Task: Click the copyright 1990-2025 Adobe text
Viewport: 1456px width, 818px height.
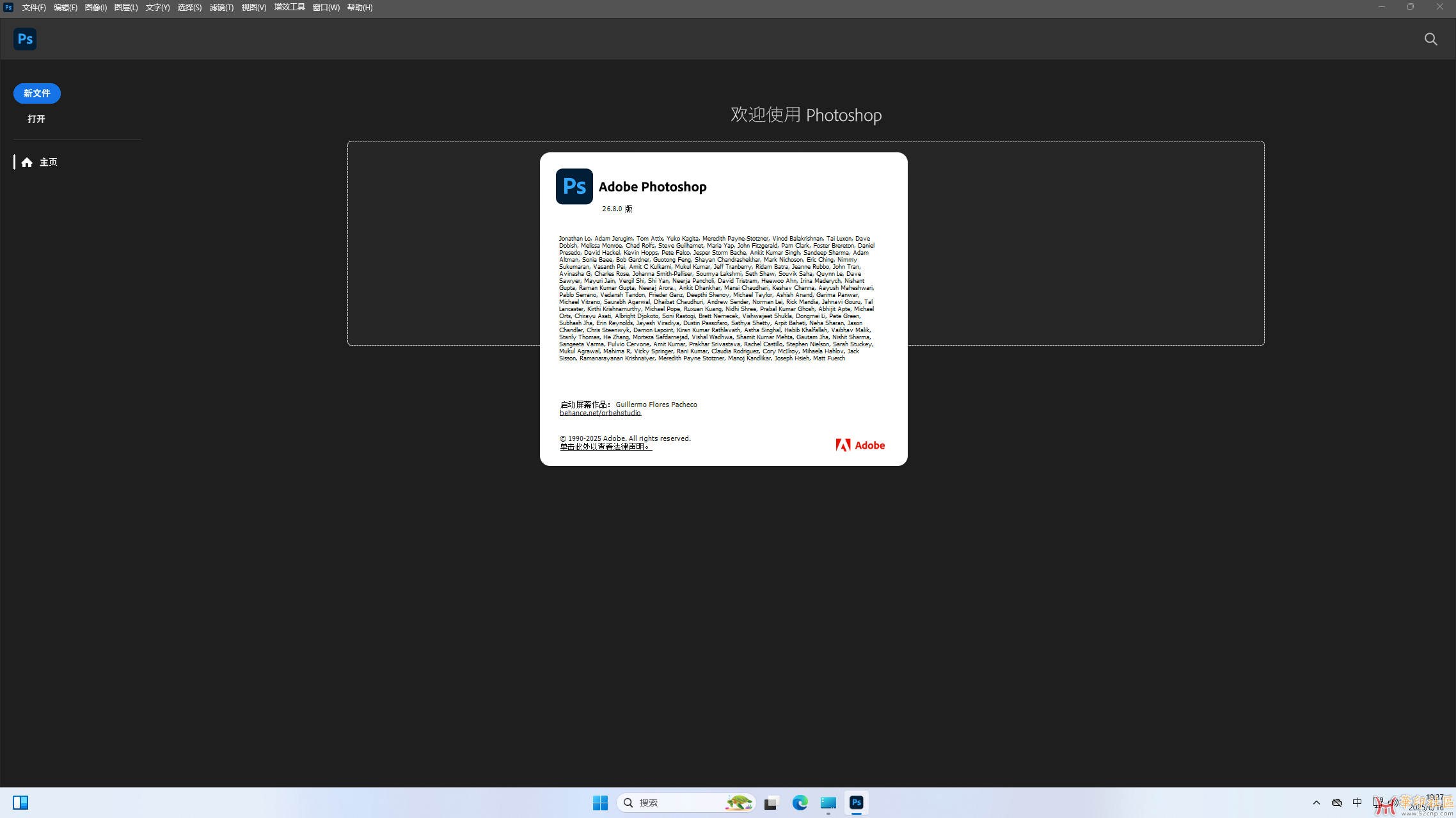Action: [x=625, y=438]
